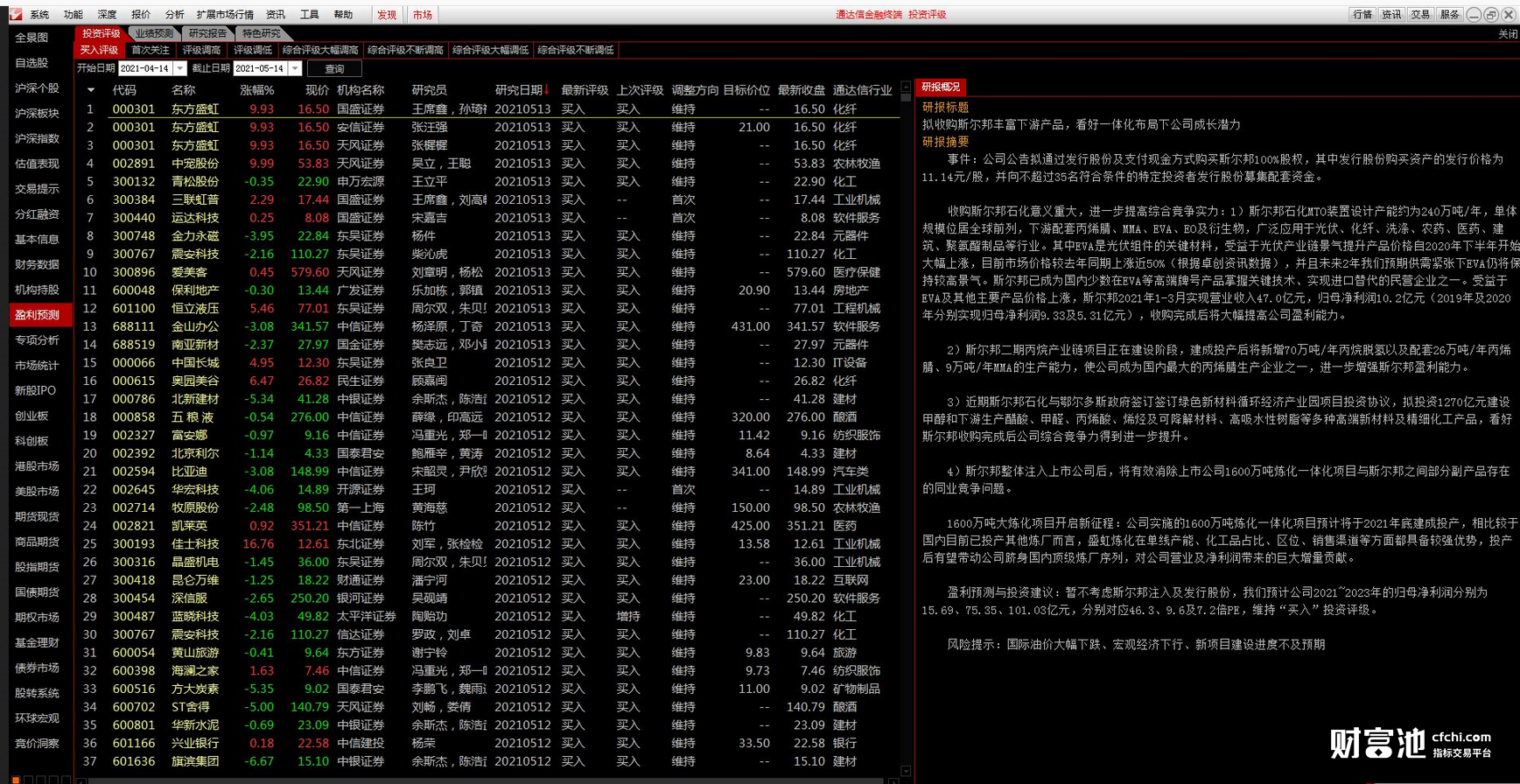The image size is (1520, 784).
Task: Sort table by 目标价位 column header
Action: (x=746, y=90)
